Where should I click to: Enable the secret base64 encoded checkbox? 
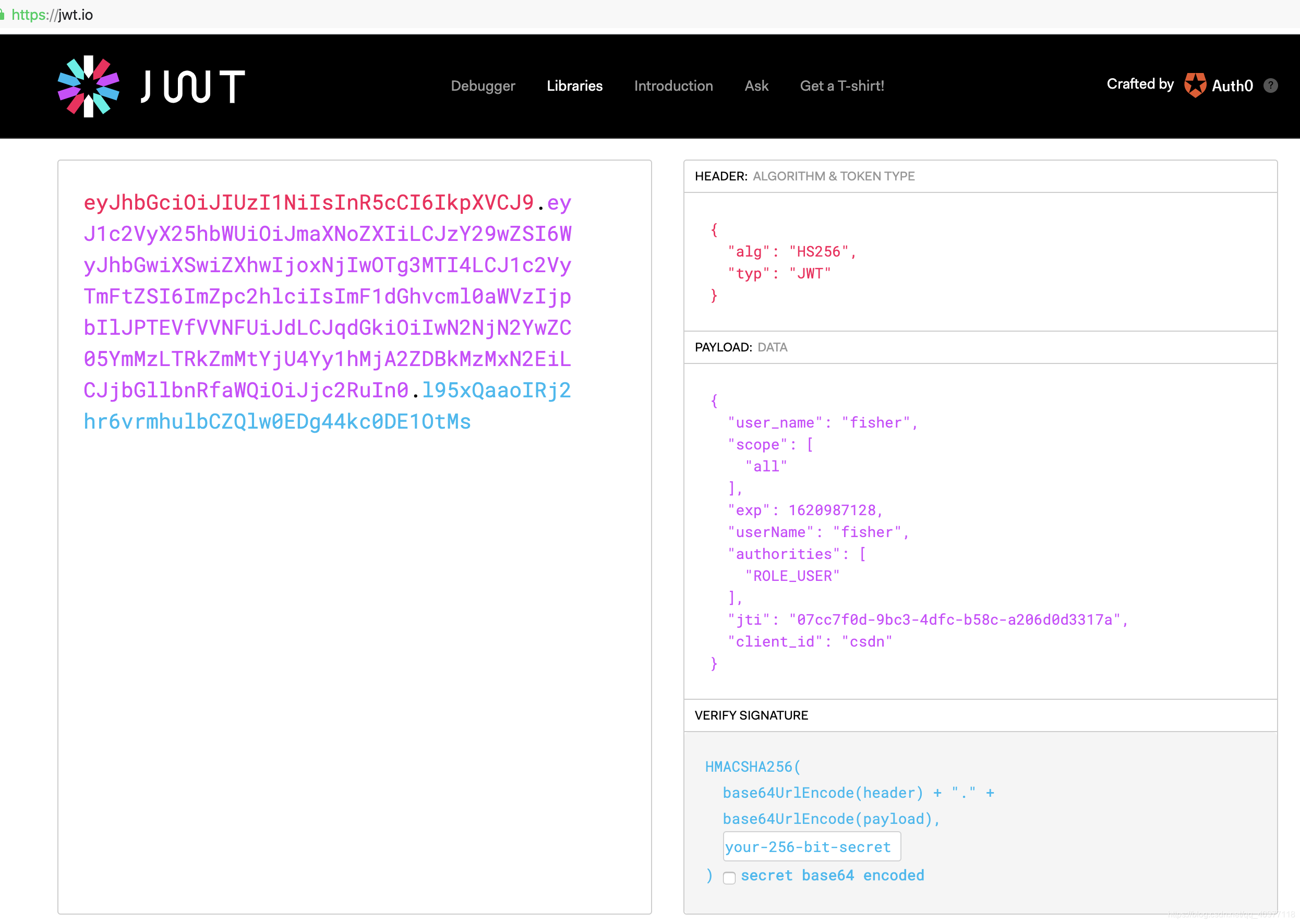(x=729, y=878)
